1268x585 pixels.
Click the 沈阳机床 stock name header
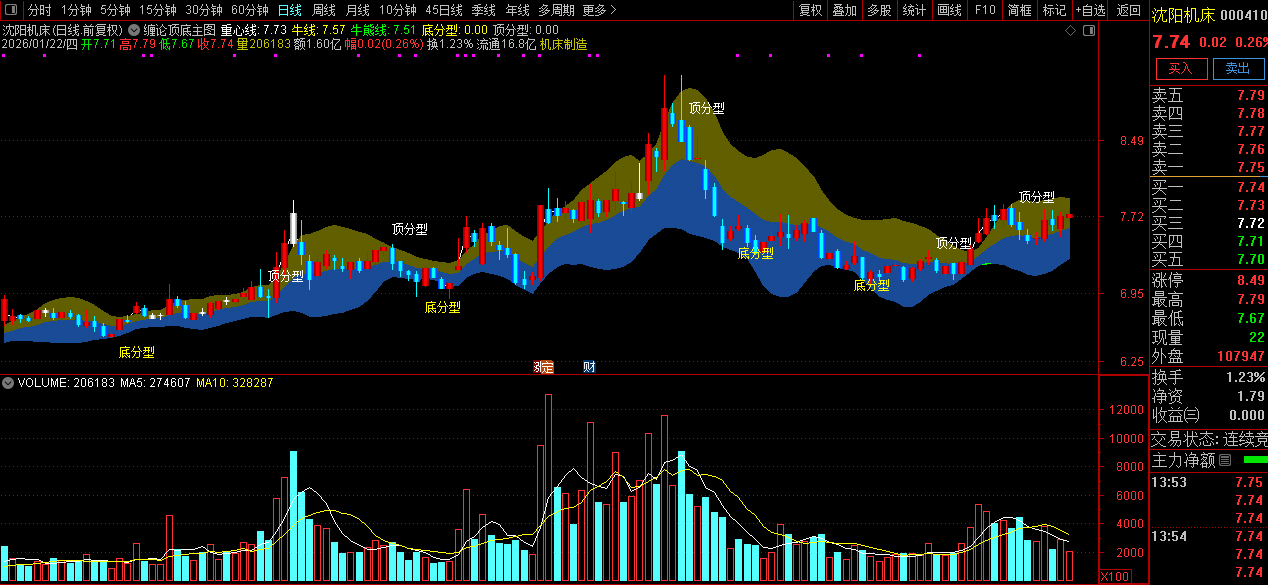1183,15
